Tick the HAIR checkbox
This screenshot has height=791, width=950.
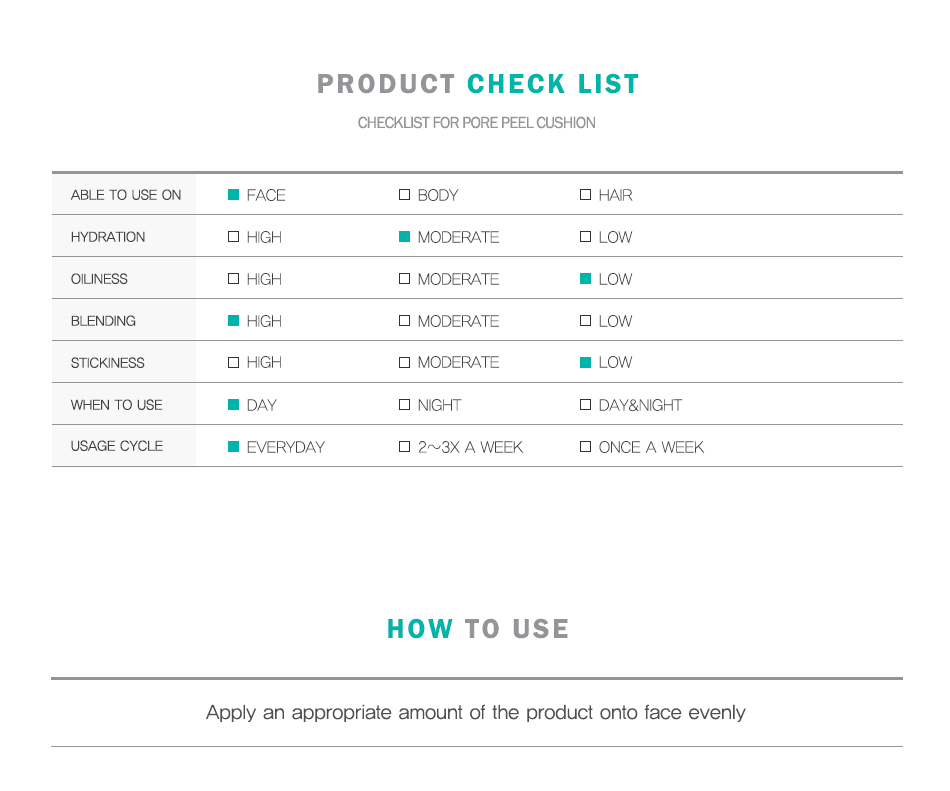pyautogui.click(x=586, y=195)
